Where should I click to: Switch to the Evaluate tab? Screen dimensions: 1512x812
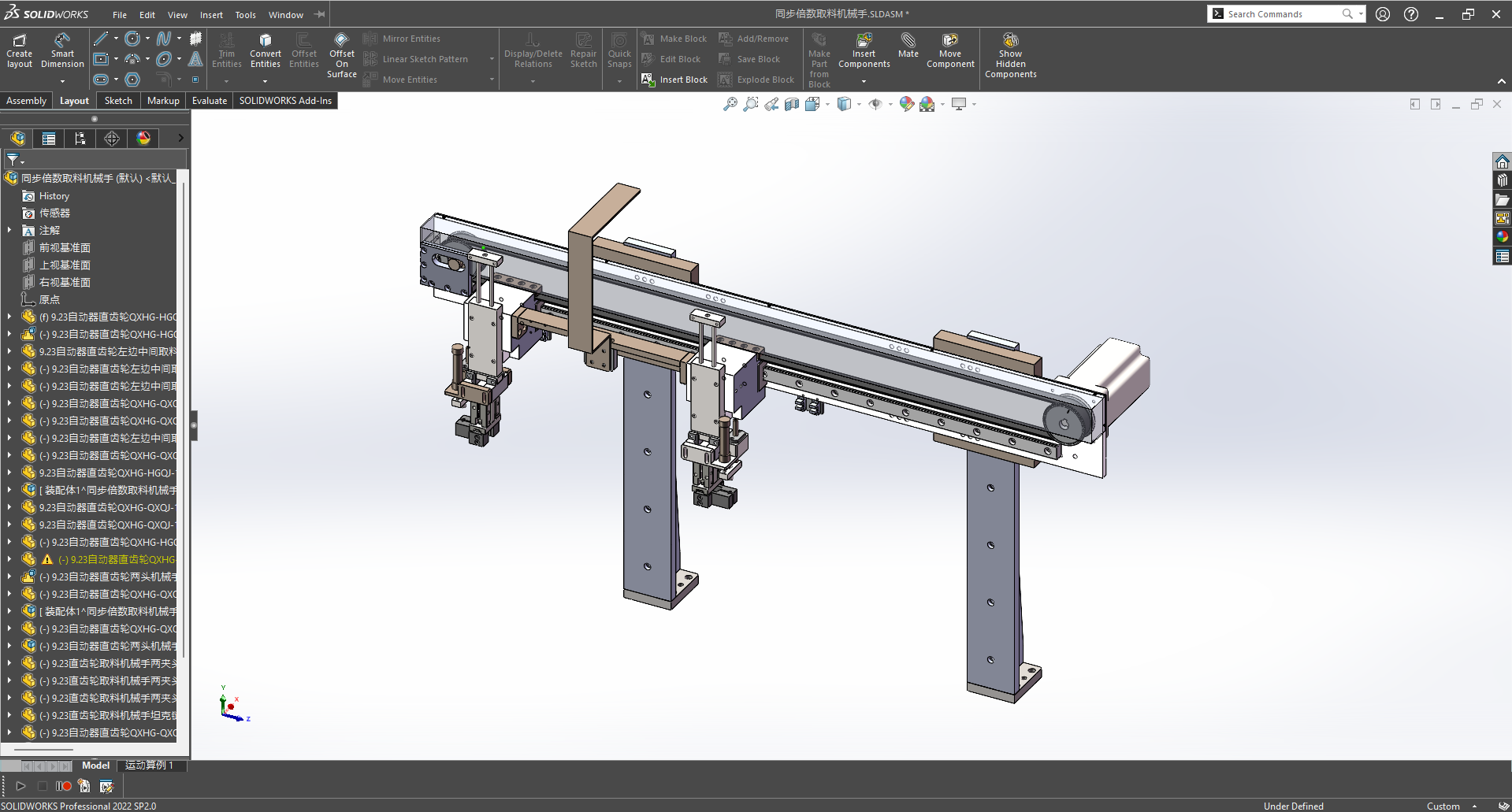[209, 101]
